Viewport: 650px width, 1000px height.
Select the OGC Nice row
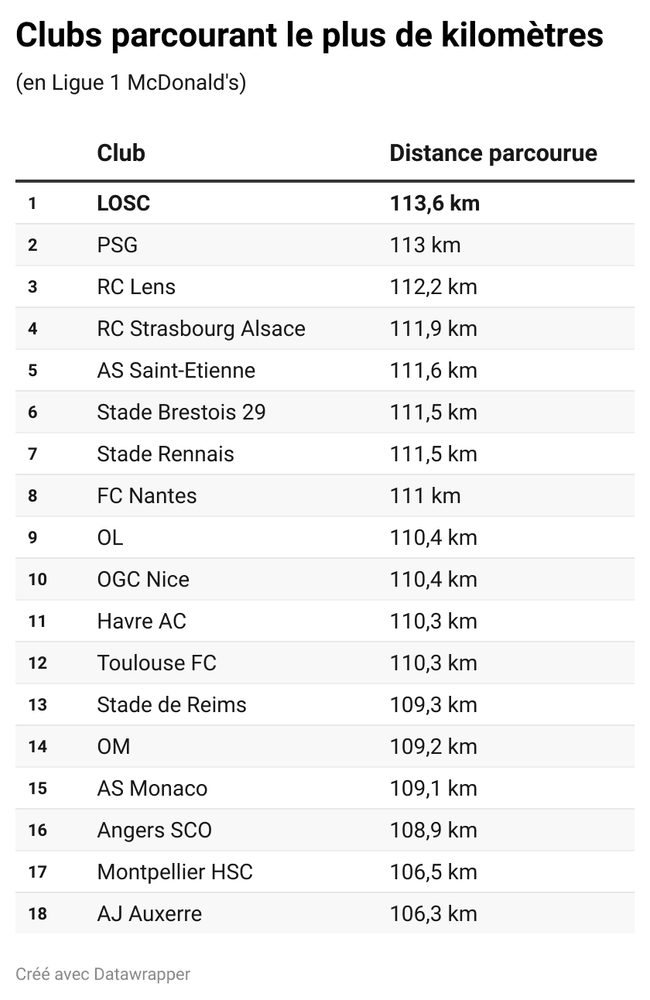pyautogui.click(x=143, y=580)
